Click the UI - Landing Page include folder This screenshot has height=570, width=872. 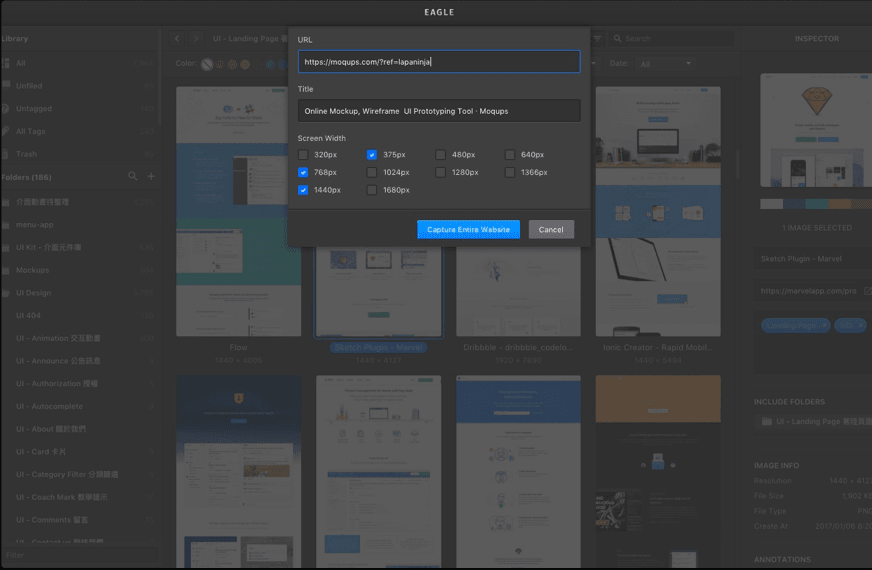click(813, 422)
